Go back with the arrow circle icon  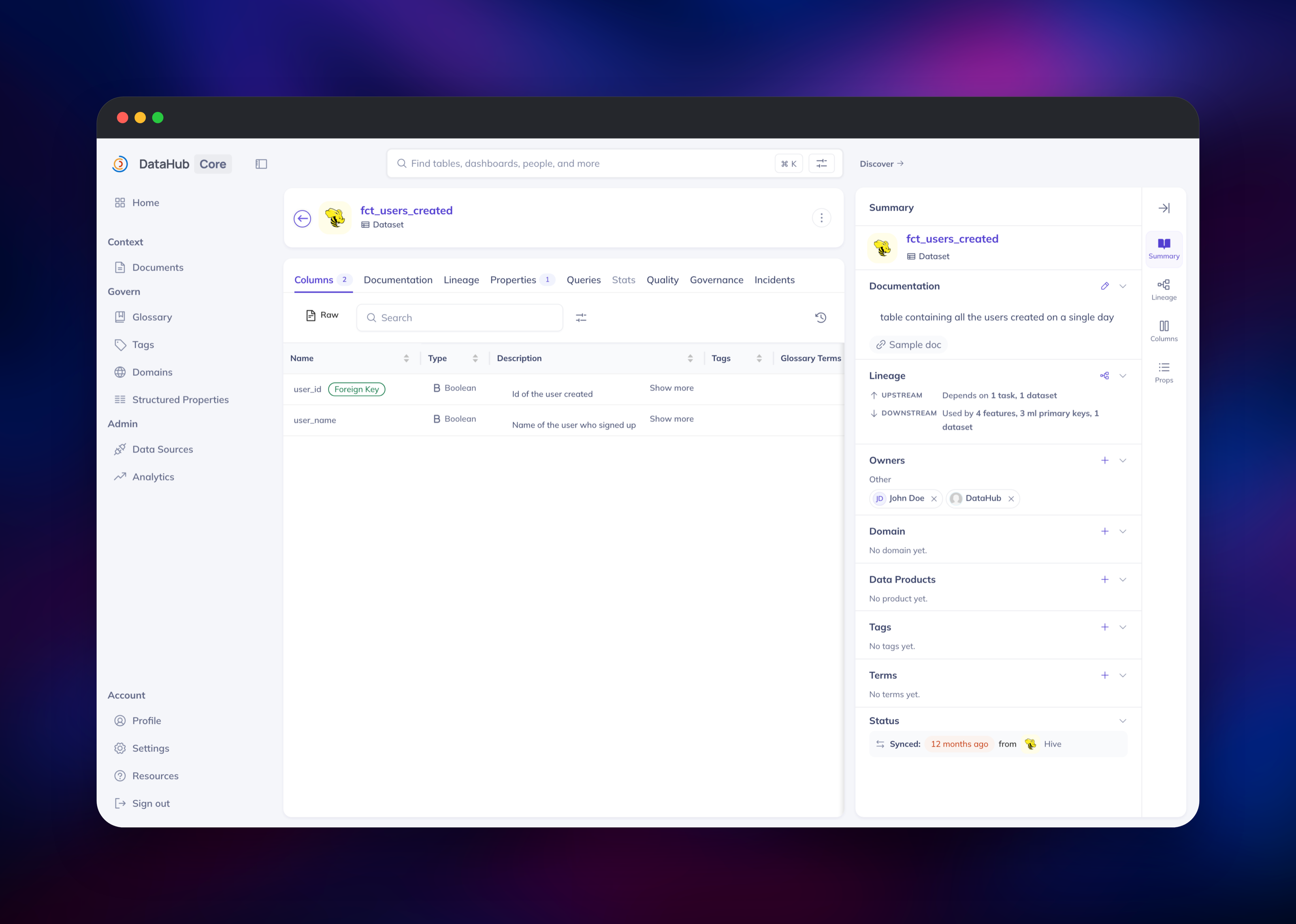click(x=302, y=219)
